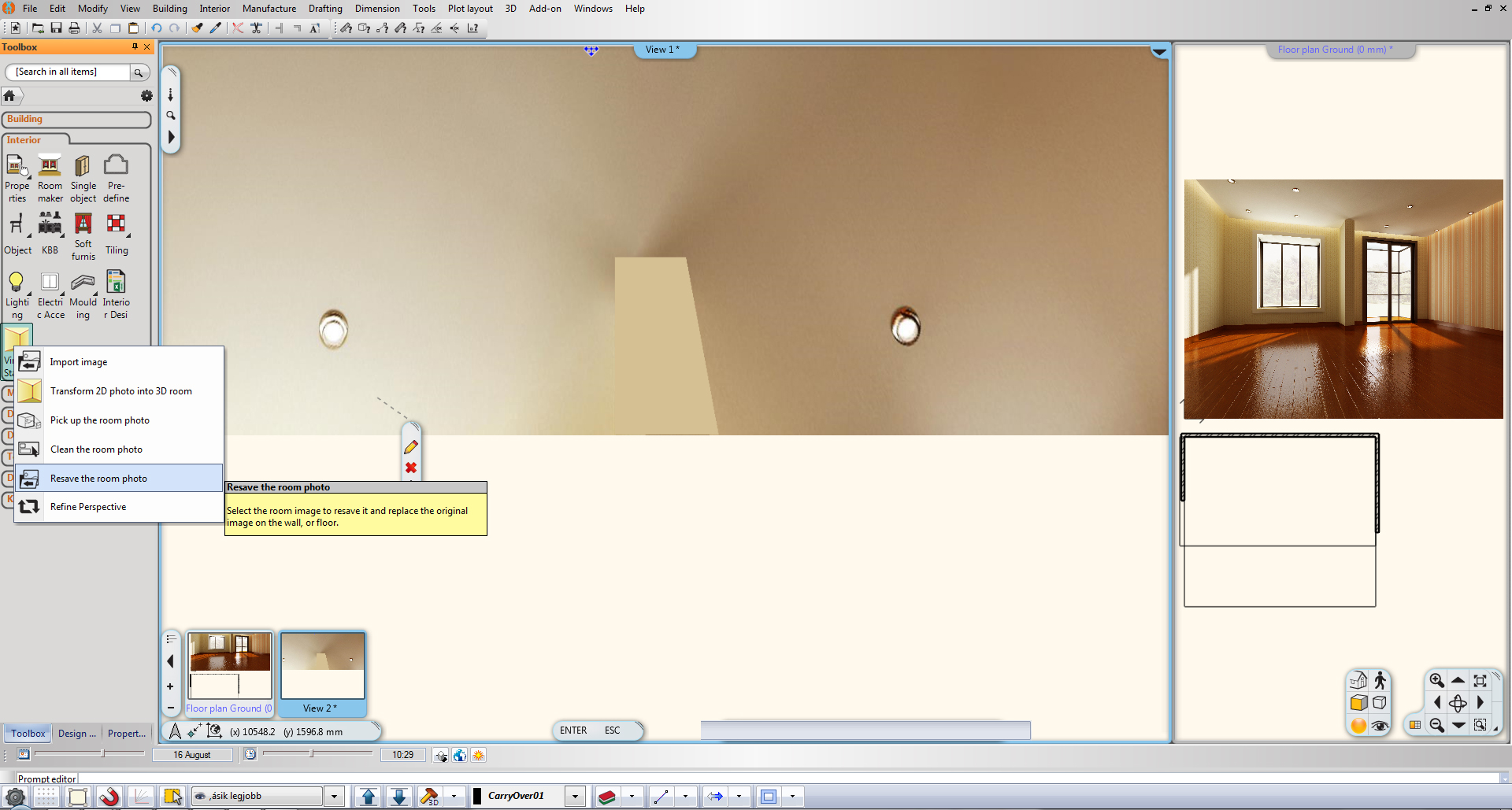Choose 'Transform 2D photo into 3D room'

tap(120, 391)
